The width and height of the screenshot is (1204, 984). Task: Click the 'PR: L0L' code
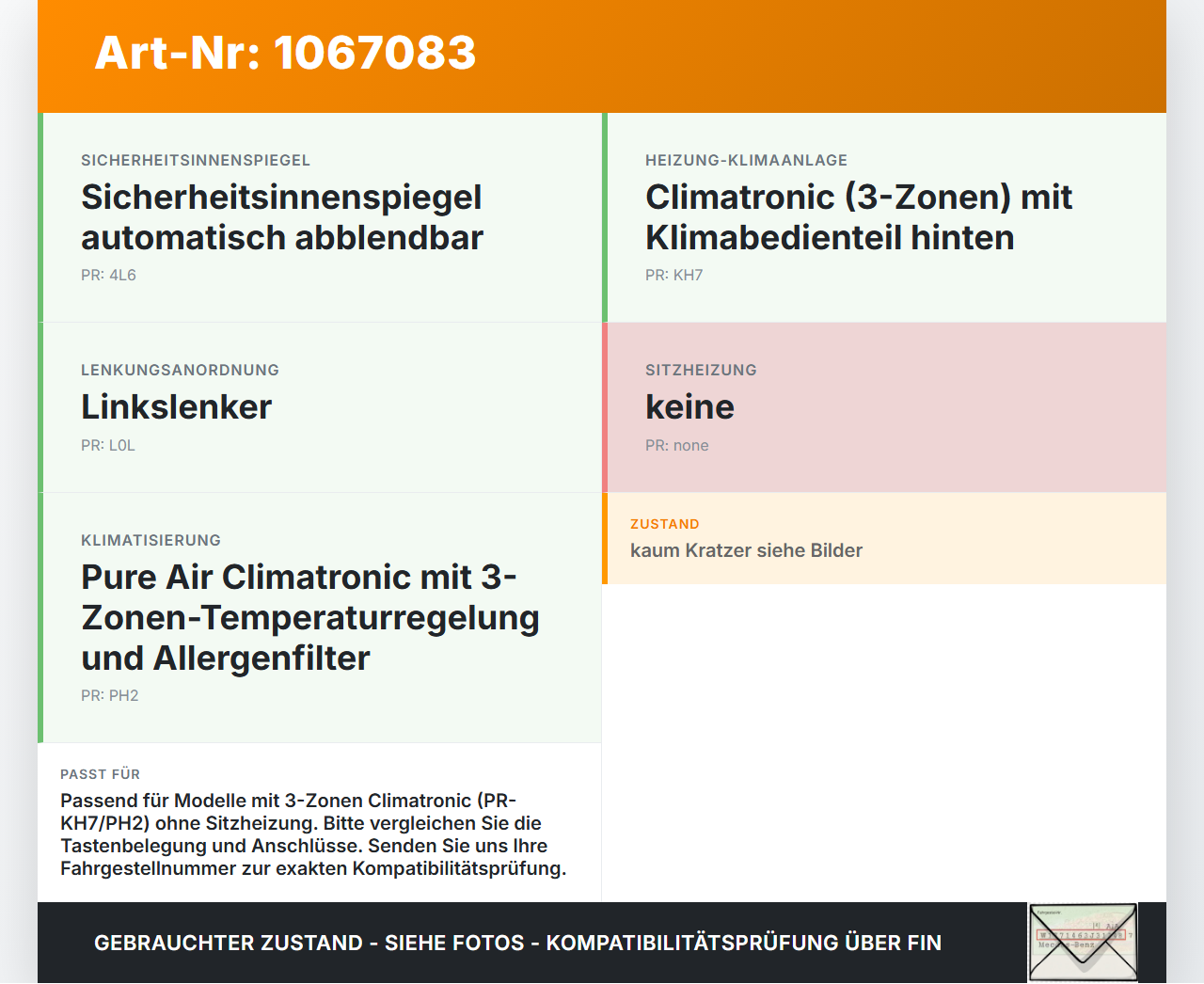[x=108, y=445]
